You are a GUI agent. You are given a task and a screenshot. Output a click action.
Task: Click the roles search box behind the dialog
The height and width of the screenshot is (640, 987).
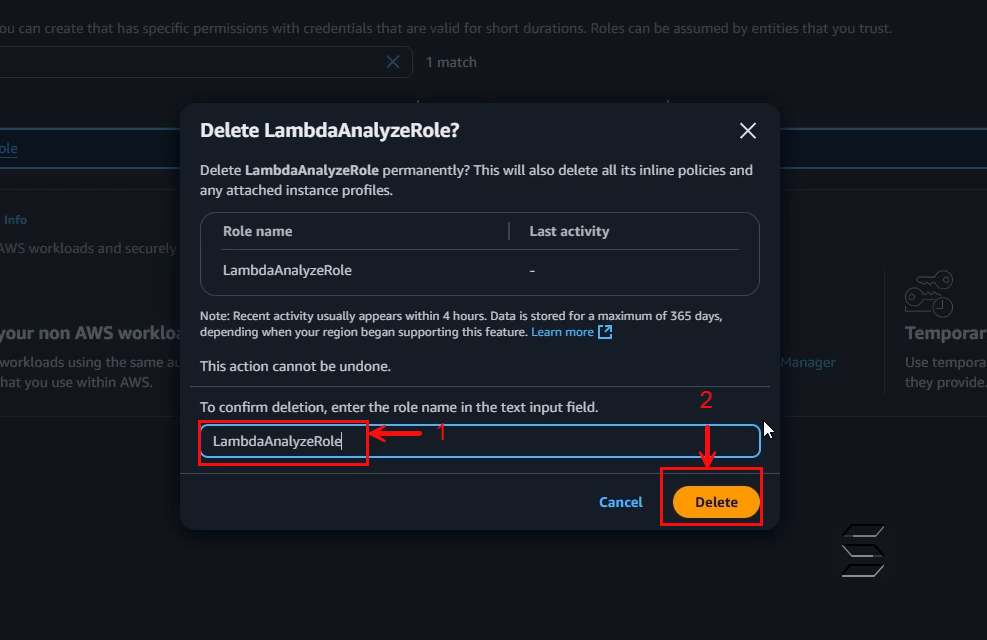click(189, 62)
